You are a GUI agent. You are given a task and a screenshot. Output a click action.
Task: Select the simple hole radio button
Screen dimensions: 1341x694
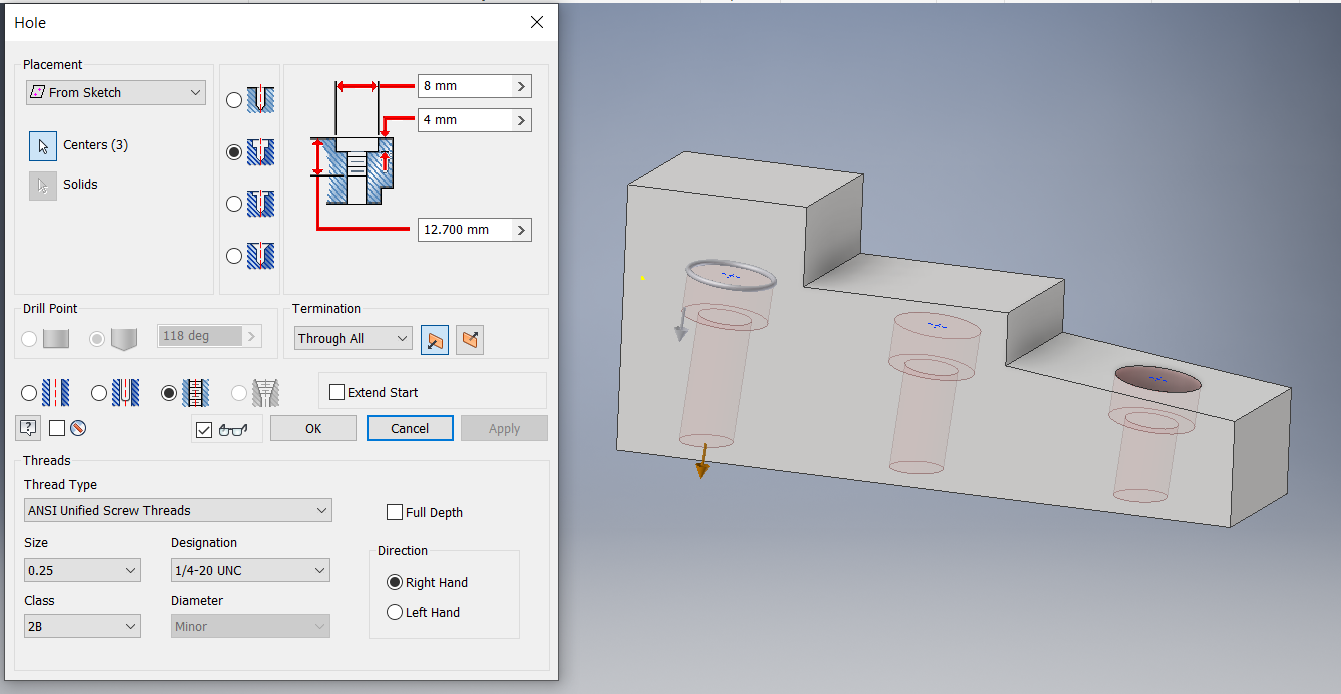coord(29,393)
